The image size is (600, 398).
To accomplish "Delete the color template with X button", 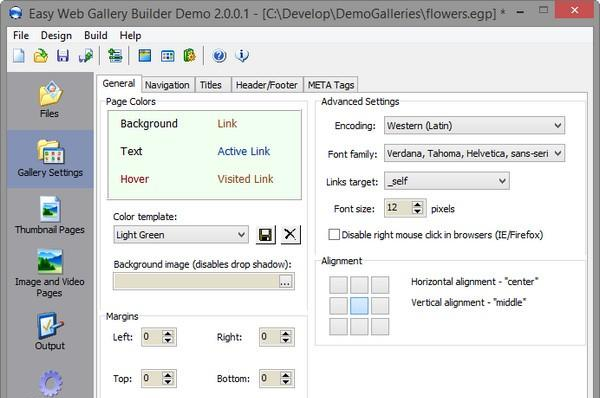I will tap(290, 235).
